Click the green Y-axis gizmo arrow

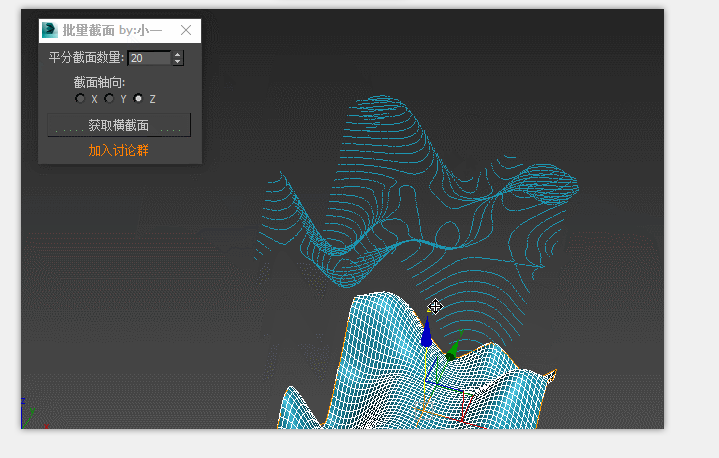[x=453, y=350]
